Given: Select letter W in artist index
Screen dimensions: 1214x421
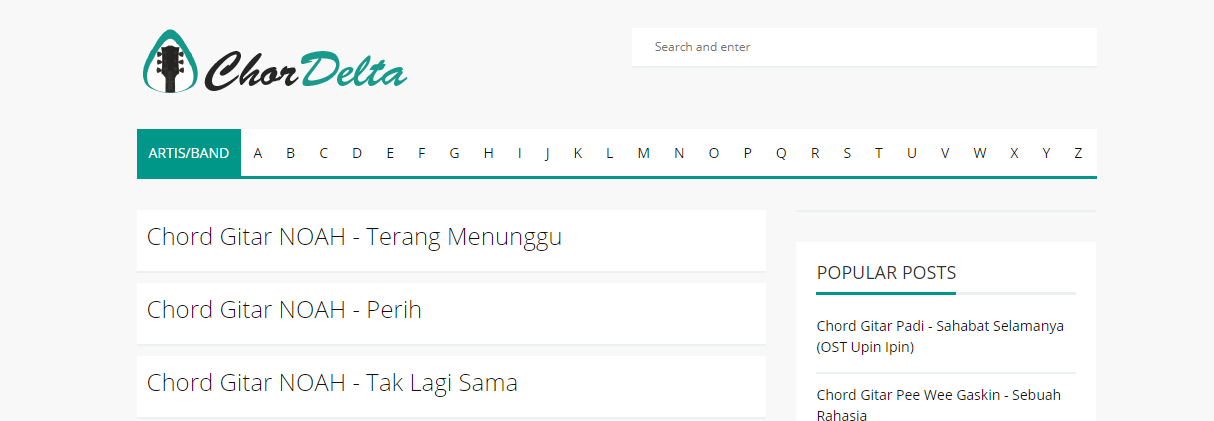Looking at the screenshot, I should click(x=980, y=153).
